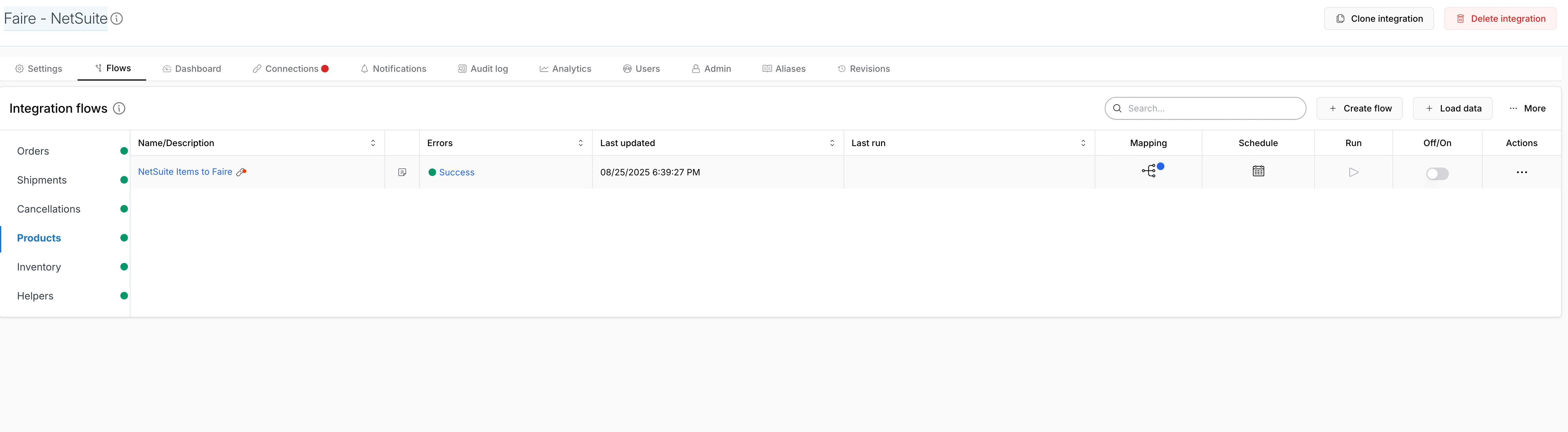Run the NetSuite Items to Faire flow

click(x=1353, y=172)
